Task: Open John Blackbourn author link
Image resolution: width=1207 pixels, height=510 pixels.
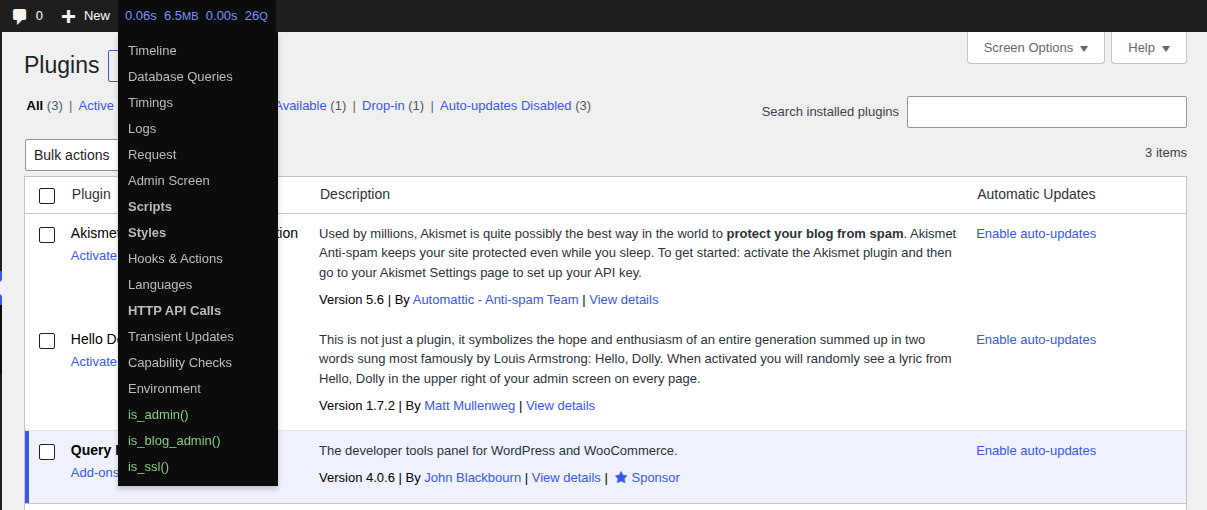Action: tap(473, 478)
